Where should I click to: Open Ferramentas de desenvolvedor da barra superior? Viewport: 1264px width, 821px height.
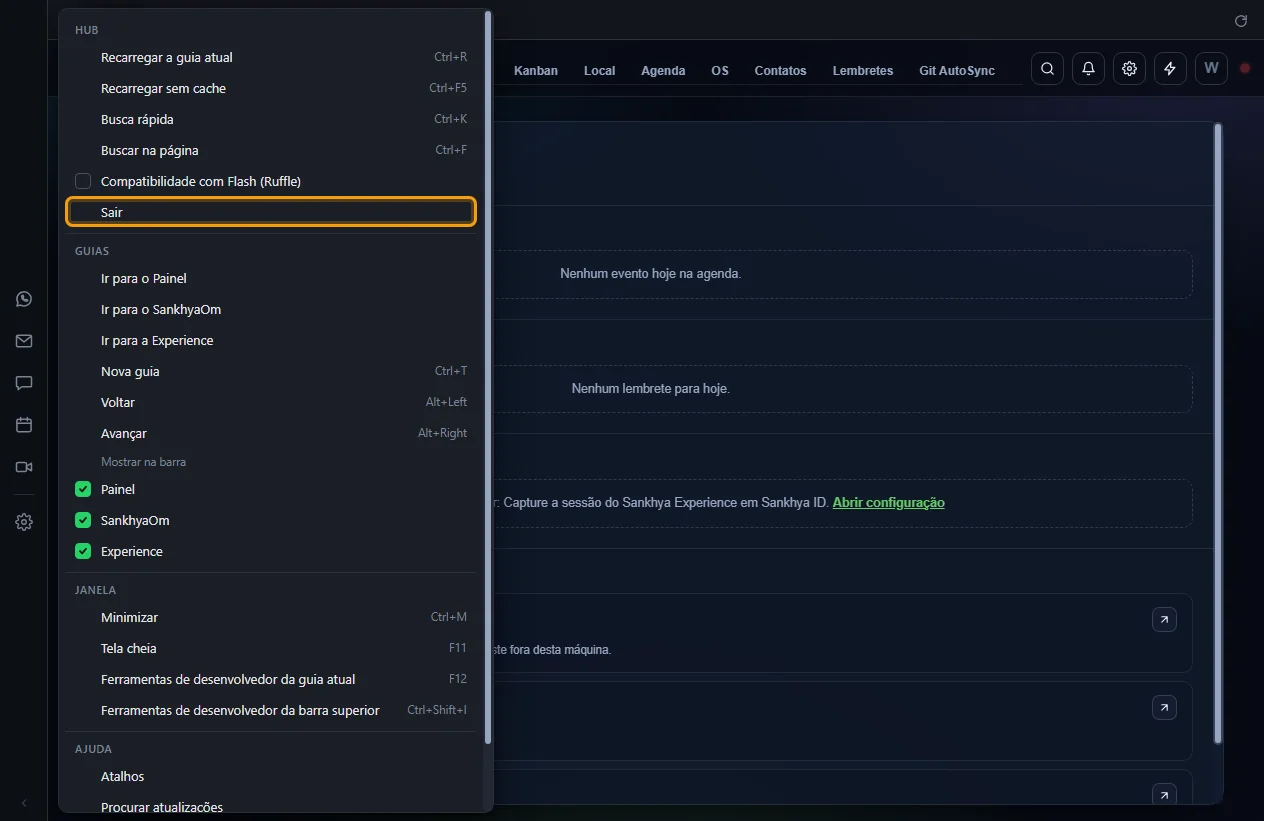pyautogui.click(x=271, y=710)
